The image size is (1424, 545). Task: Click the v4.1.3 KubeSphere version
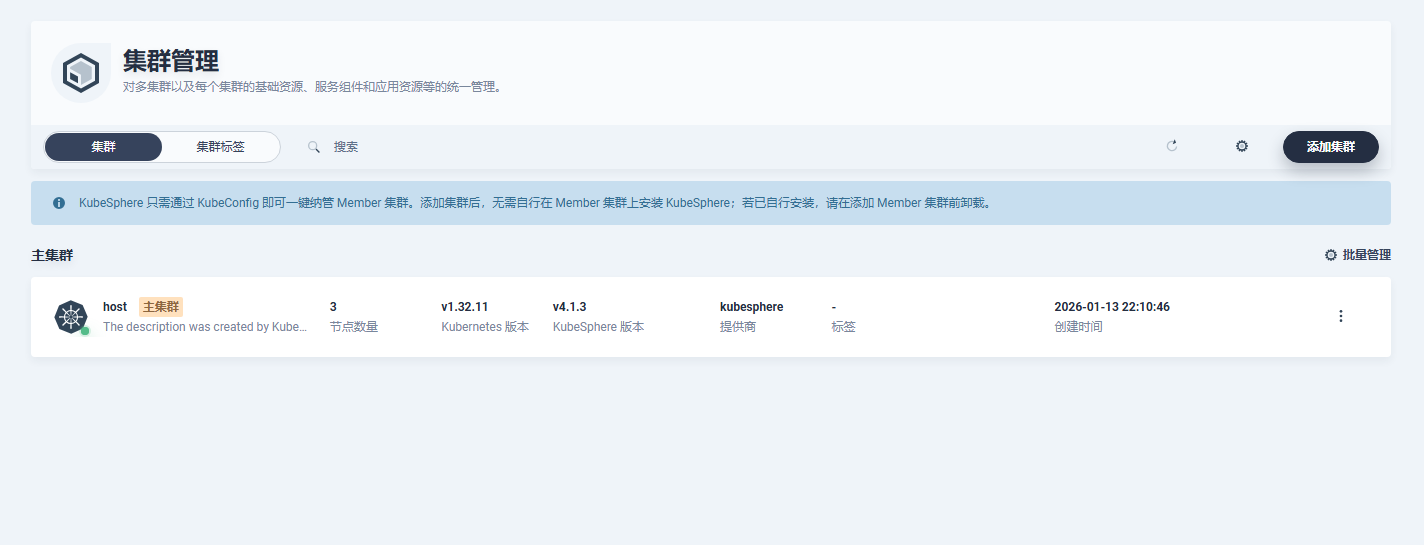click(x=569, y=307)
